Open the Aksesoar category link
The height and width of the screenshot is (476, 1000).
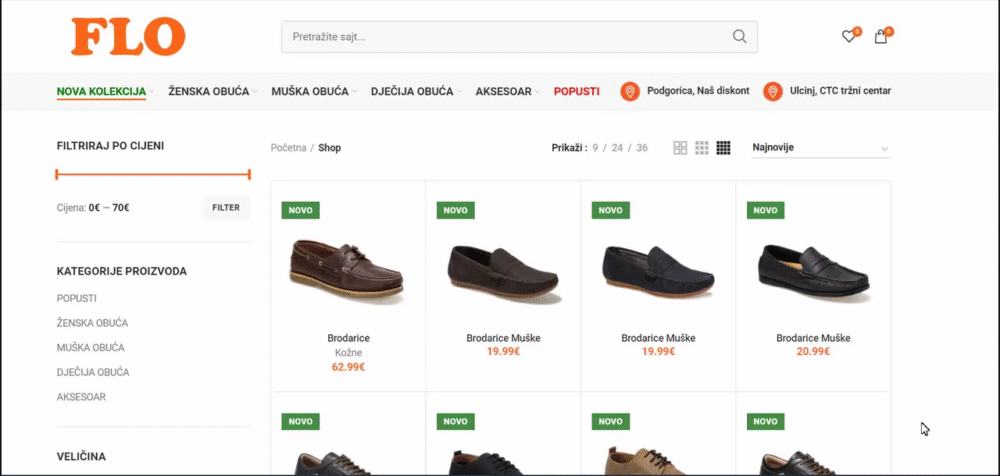82,397
